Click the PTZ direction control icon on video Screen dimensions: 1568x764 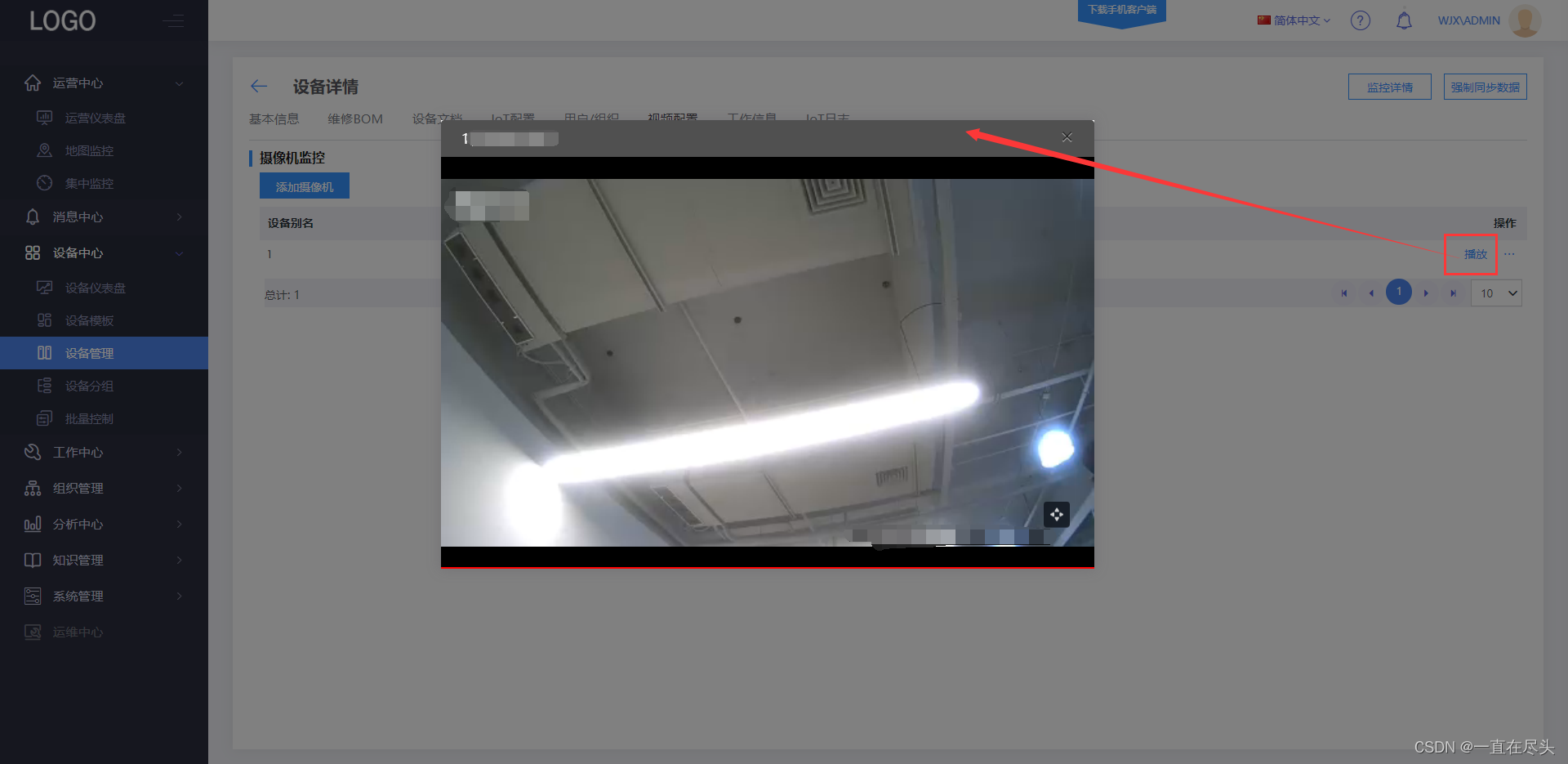[1057, 514]
